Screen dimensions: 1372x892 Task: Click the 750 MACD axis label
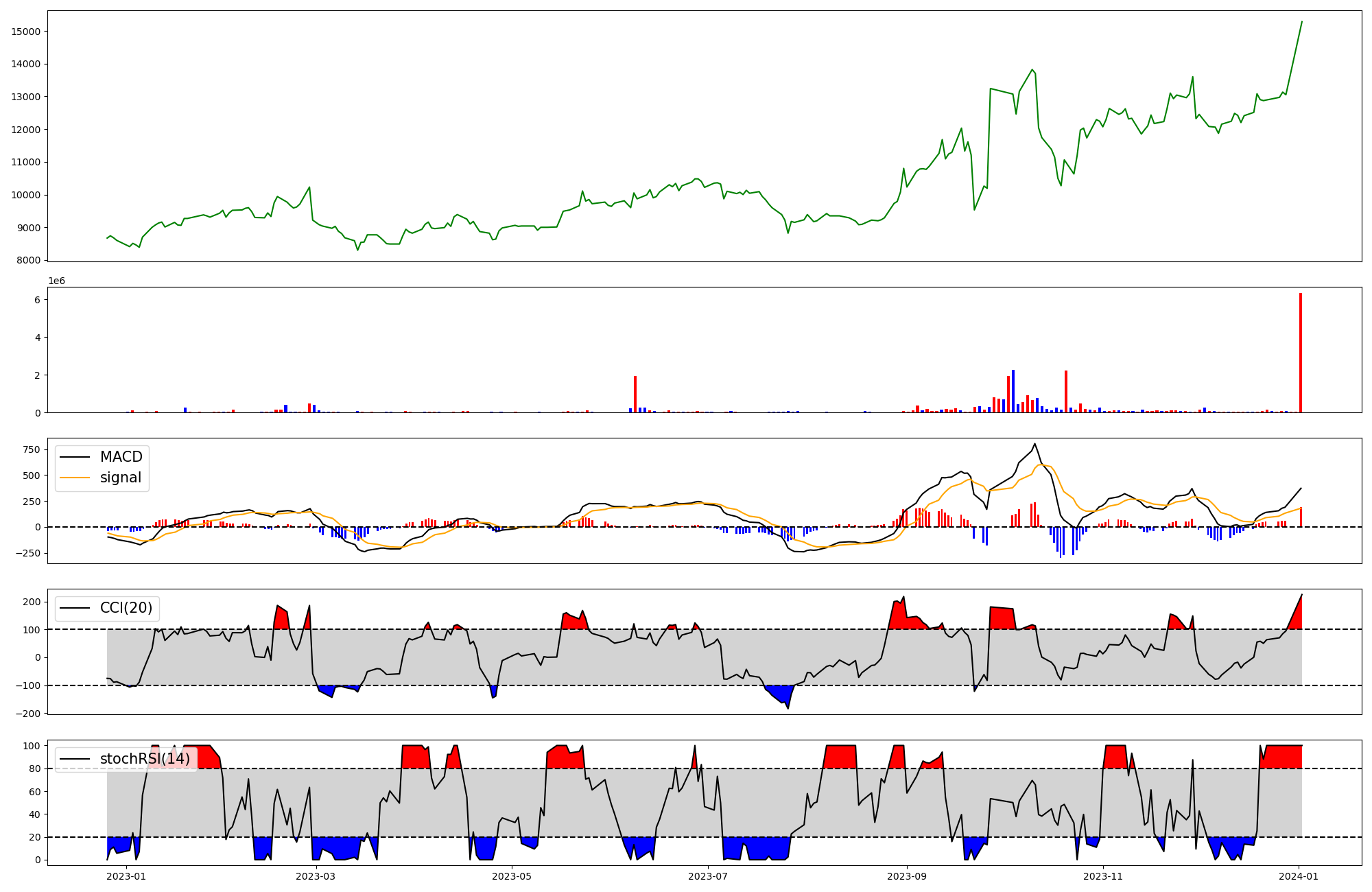click(32, 449)
